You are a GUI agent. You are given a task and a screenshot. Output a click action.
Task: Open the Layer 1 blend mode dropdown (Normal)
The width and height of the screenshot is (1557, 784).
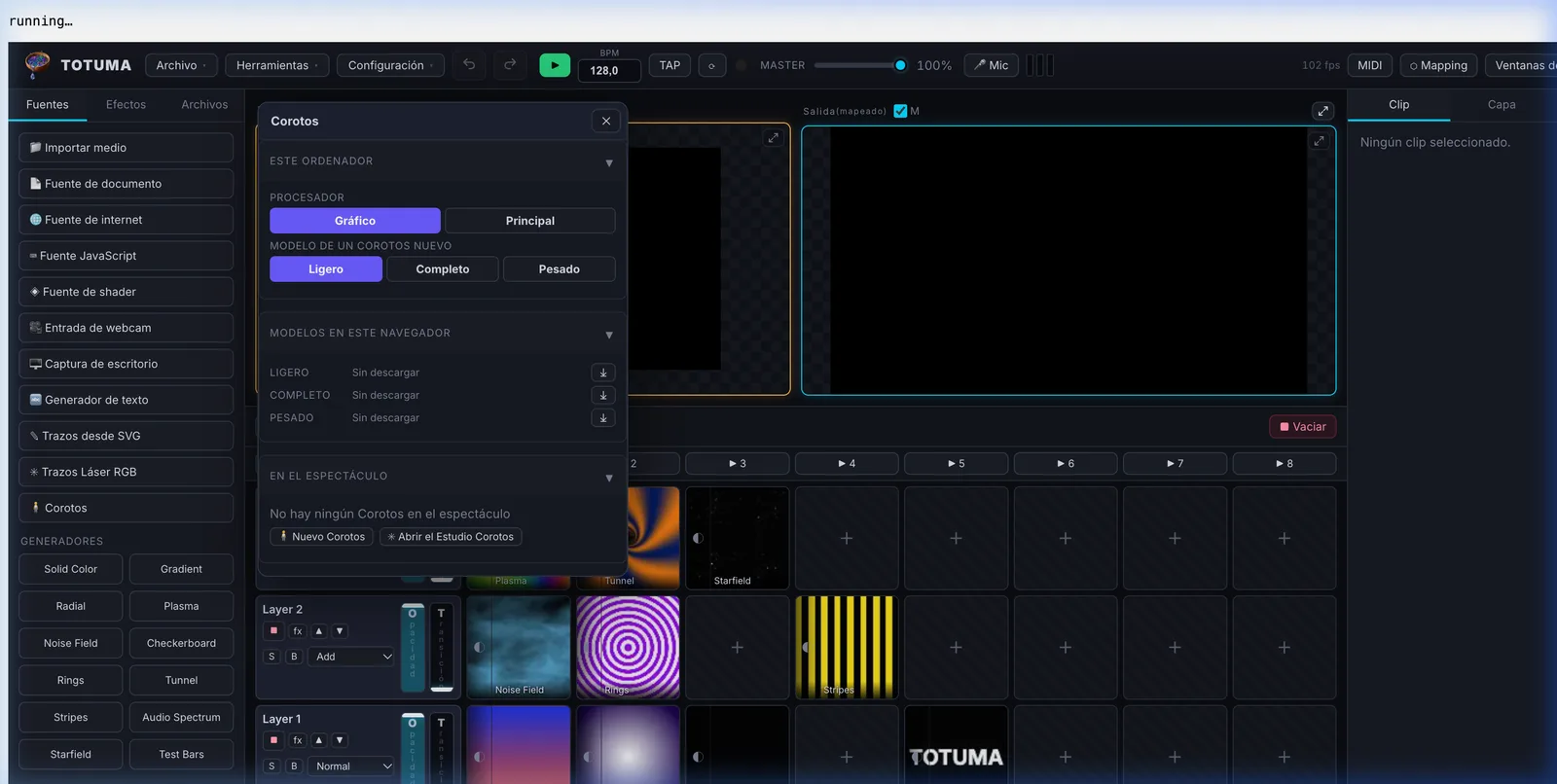tap(352, 766)
